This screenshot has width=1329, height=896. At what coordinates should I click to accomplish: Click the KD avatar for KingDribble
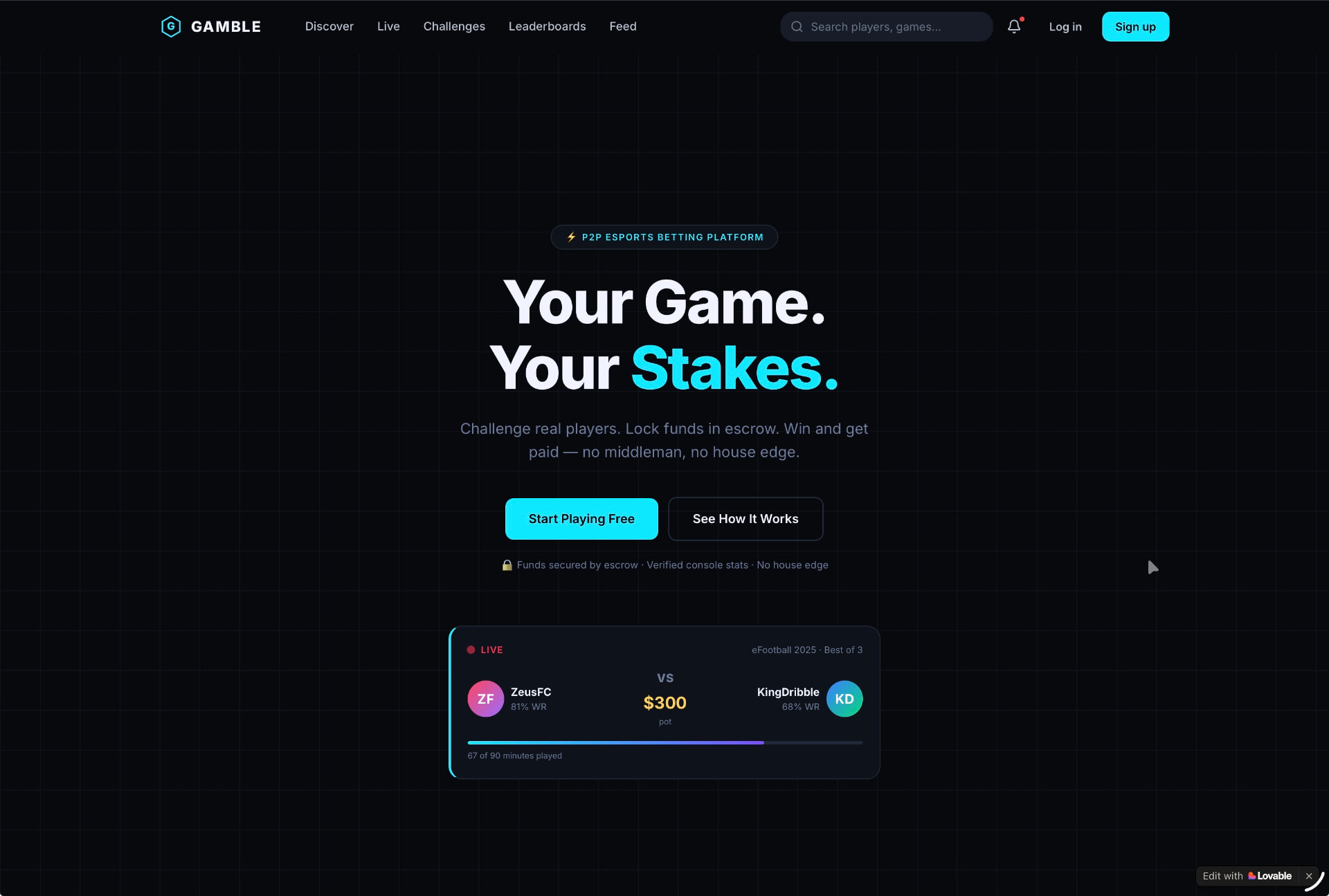click(x=844, y=699)
